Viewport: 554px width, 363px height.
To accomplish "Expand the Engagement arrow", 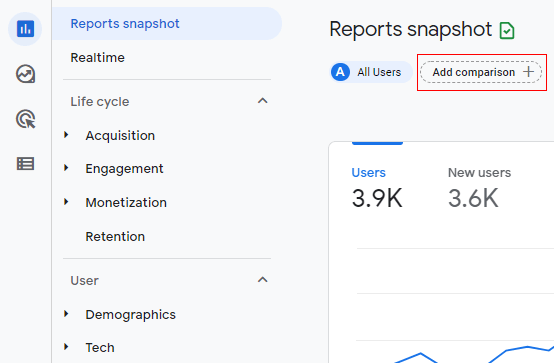I will click(x=66, y=168).
